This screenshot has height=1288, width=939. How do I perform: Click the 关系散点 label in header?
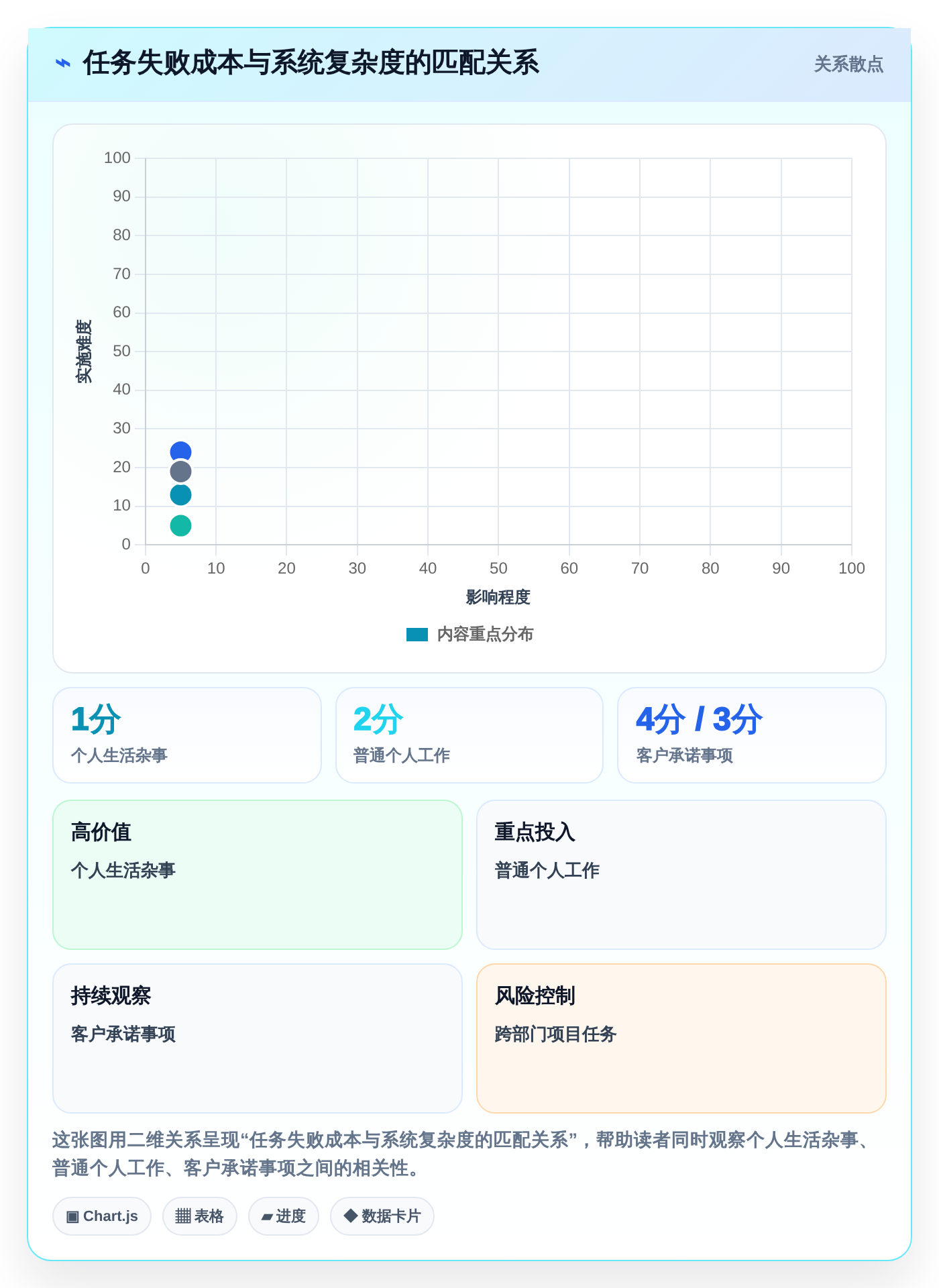(x=848, y=64)
